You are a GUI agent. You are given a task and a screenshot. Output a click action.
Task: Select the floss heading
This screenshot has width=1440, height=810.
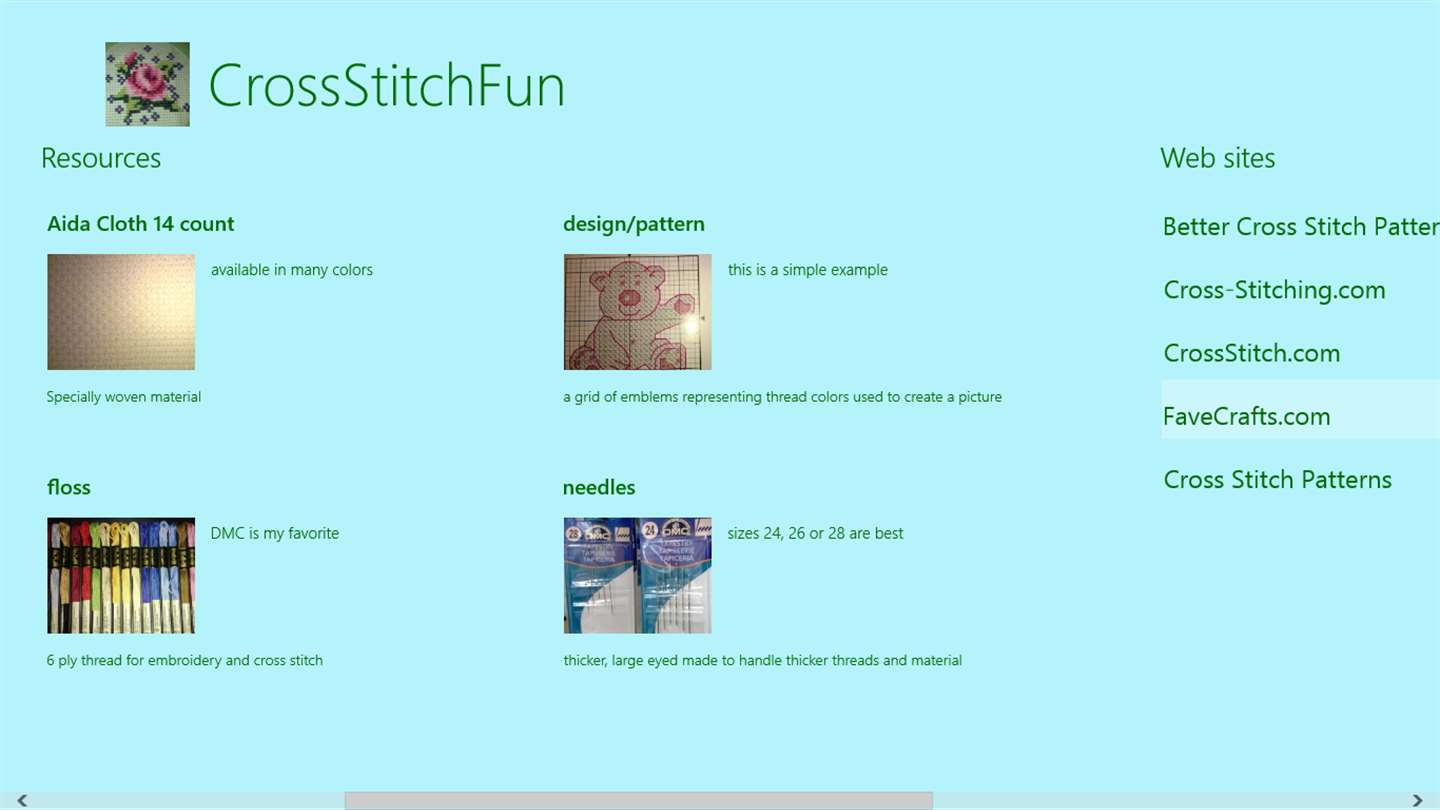point(69,487)
